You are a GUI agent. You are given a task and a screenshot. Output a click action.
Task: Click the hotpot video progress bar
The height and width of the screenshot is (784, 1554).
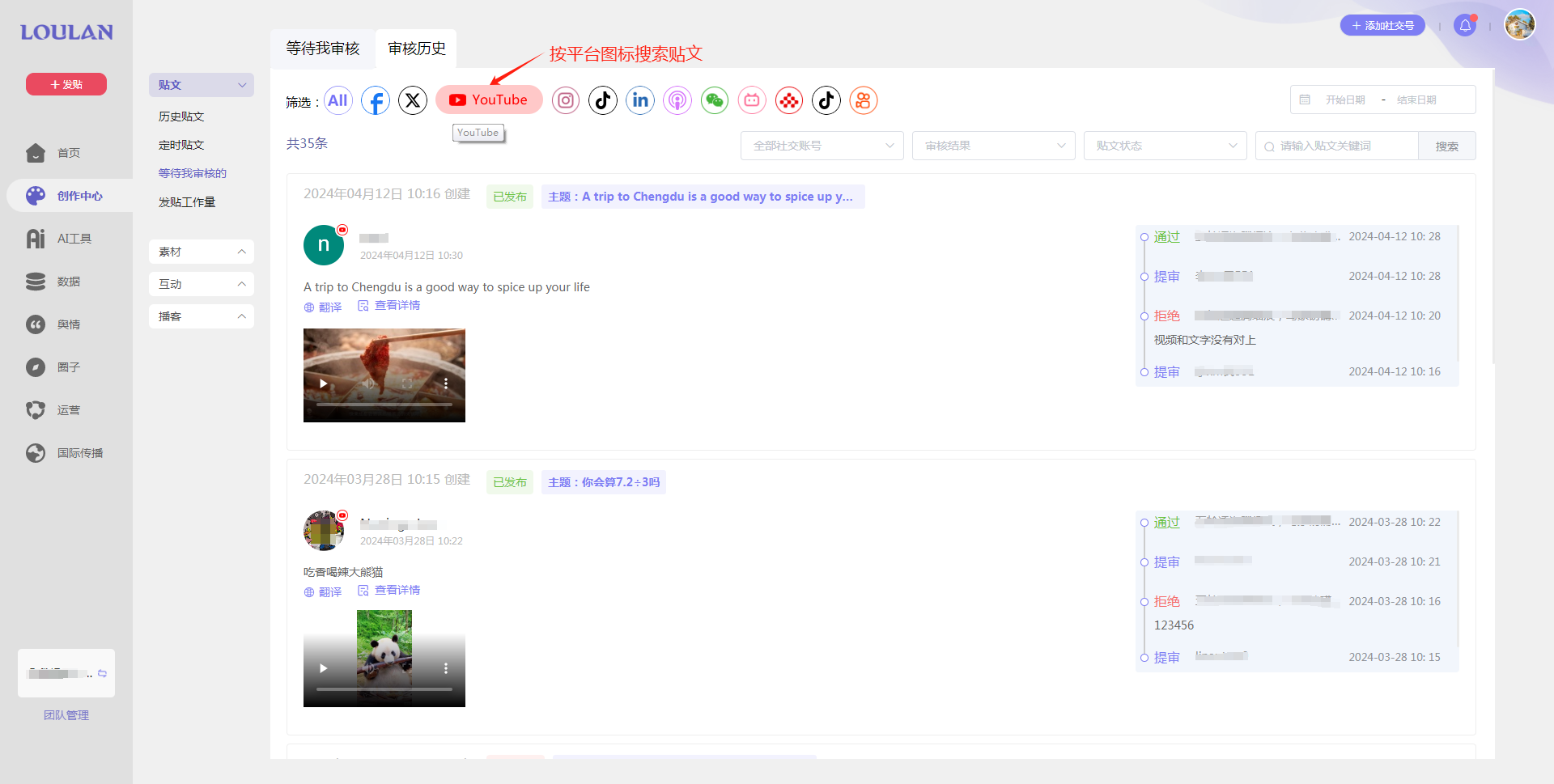384,404
